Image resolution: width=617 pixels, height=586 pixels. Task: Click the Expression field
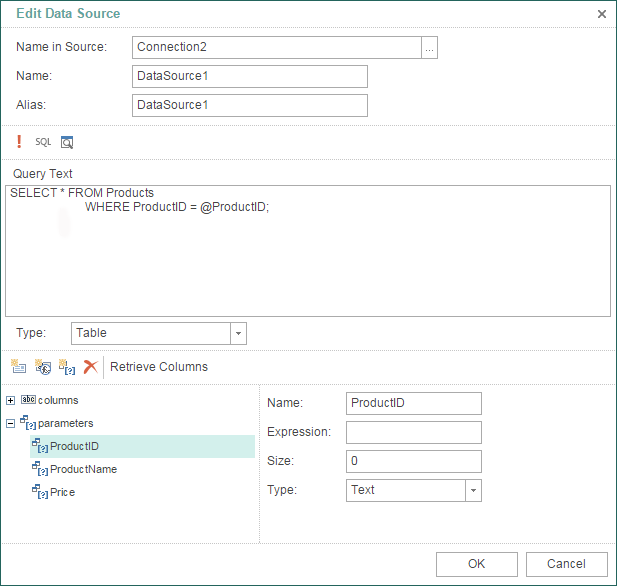click(x=414, y=433)
